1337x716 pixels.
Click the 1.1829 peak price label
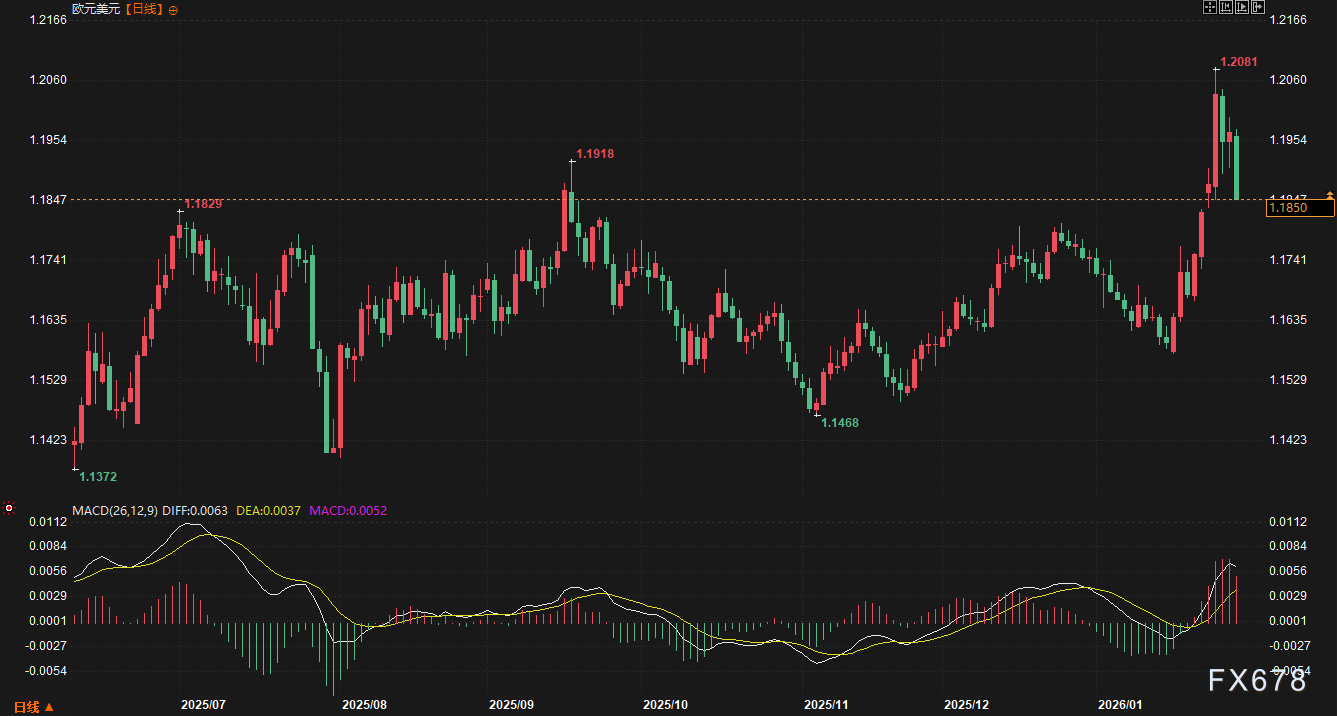203,204
